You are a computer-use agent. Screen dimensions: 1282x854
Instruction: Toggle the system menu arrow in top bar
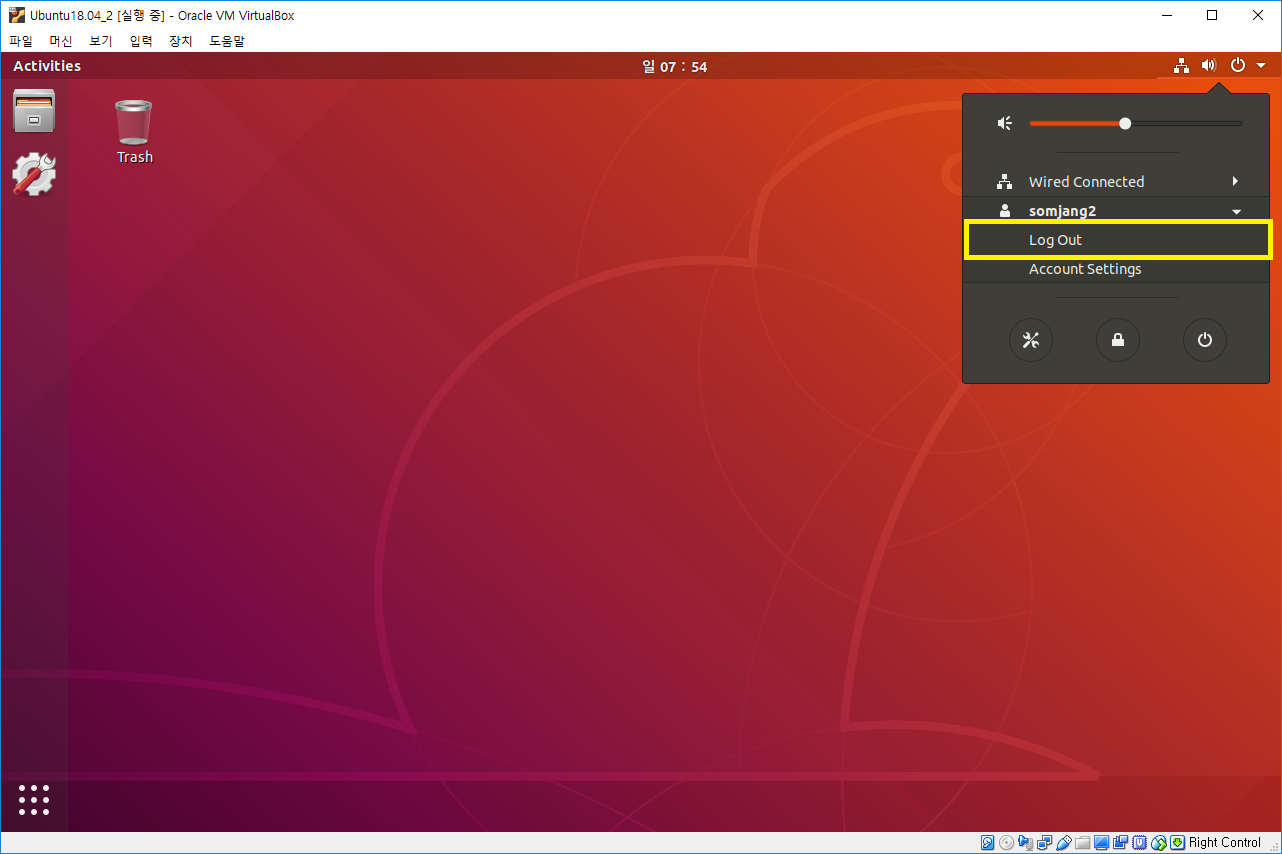pos(1261,66)
